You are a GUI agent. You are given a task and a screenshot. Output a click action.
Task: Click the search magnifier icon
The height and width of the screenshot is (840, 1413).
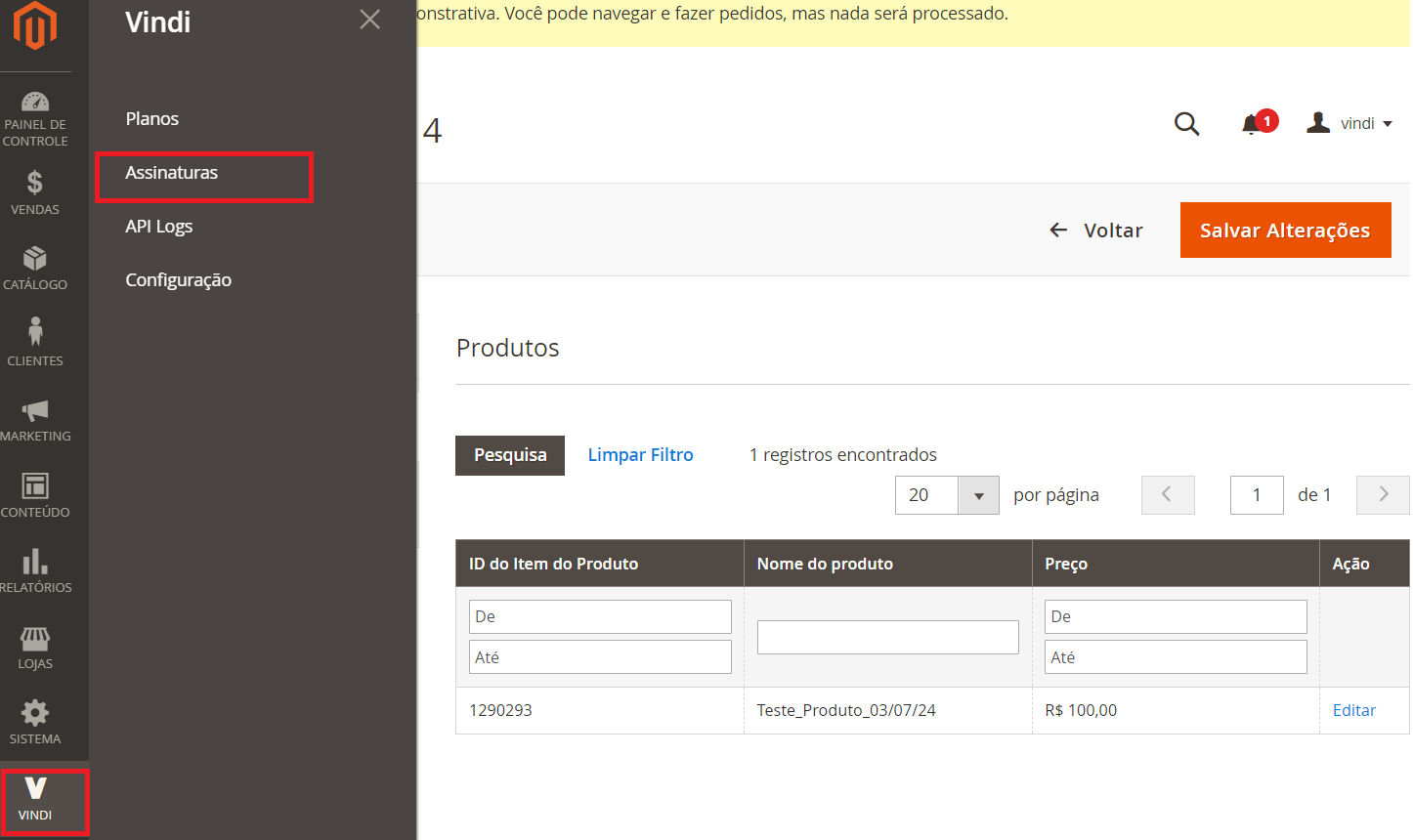[1186, 124]
